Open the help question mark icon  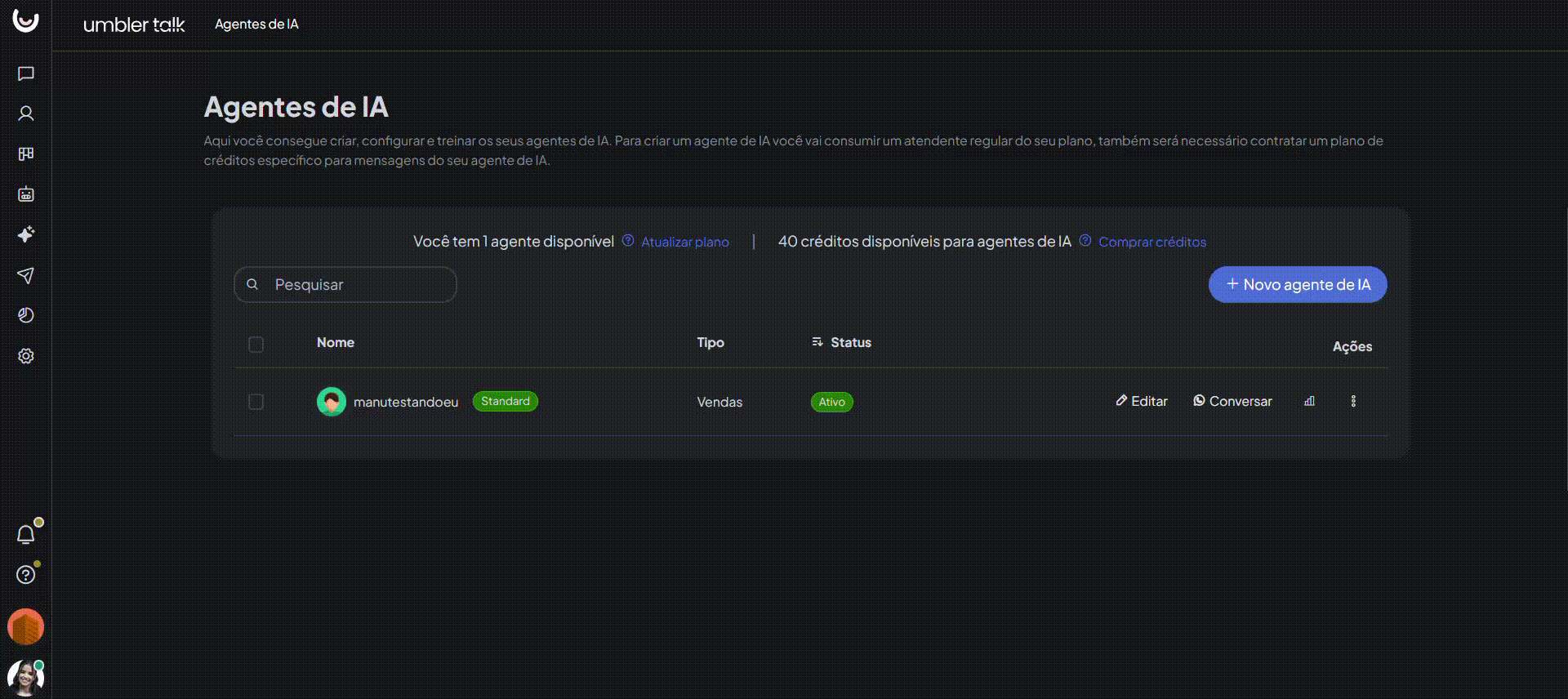(25, 575)
